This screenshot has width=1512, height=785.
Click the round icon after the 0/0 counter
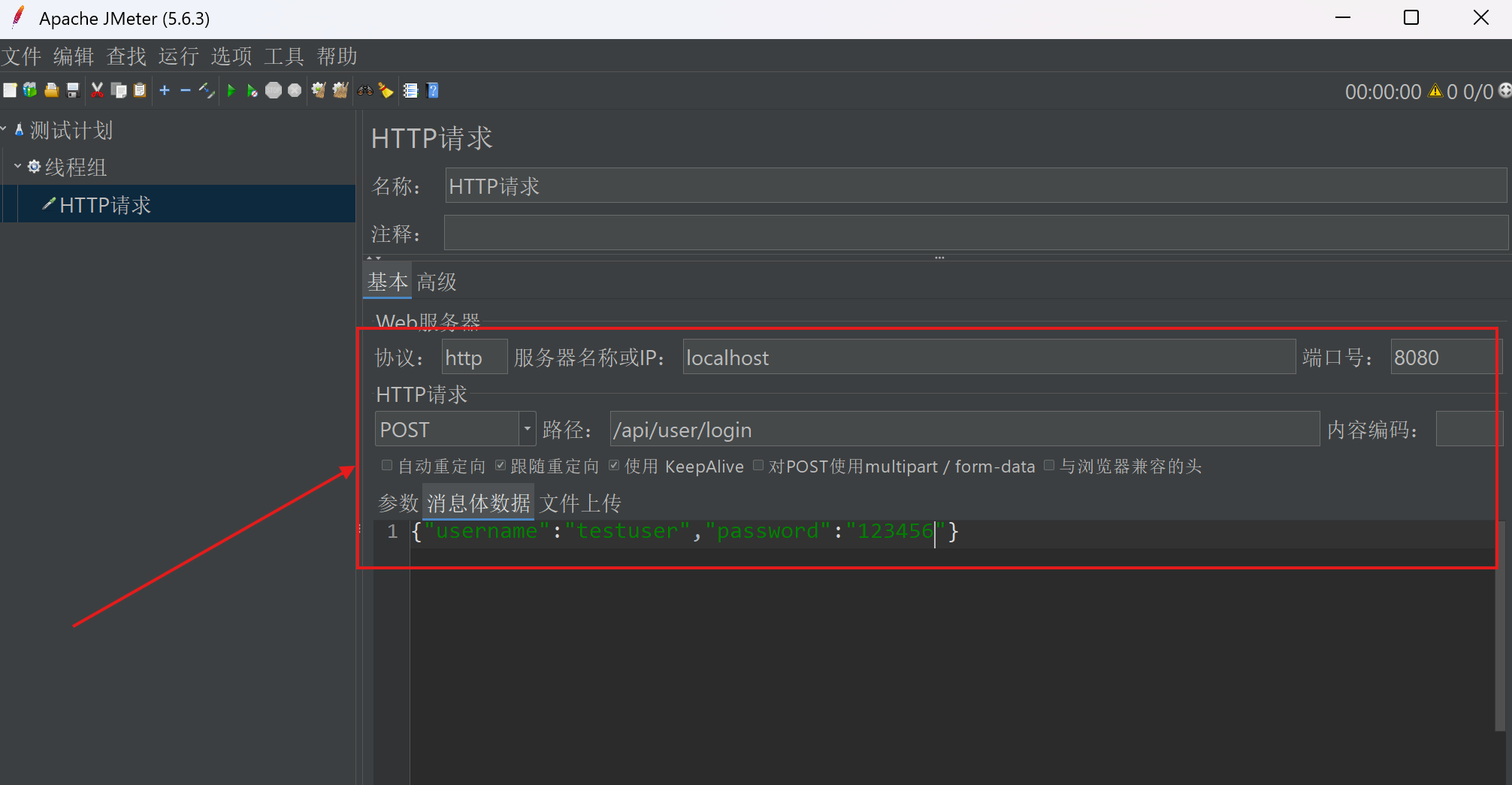pyautogui.click(x=1504, y=91)
